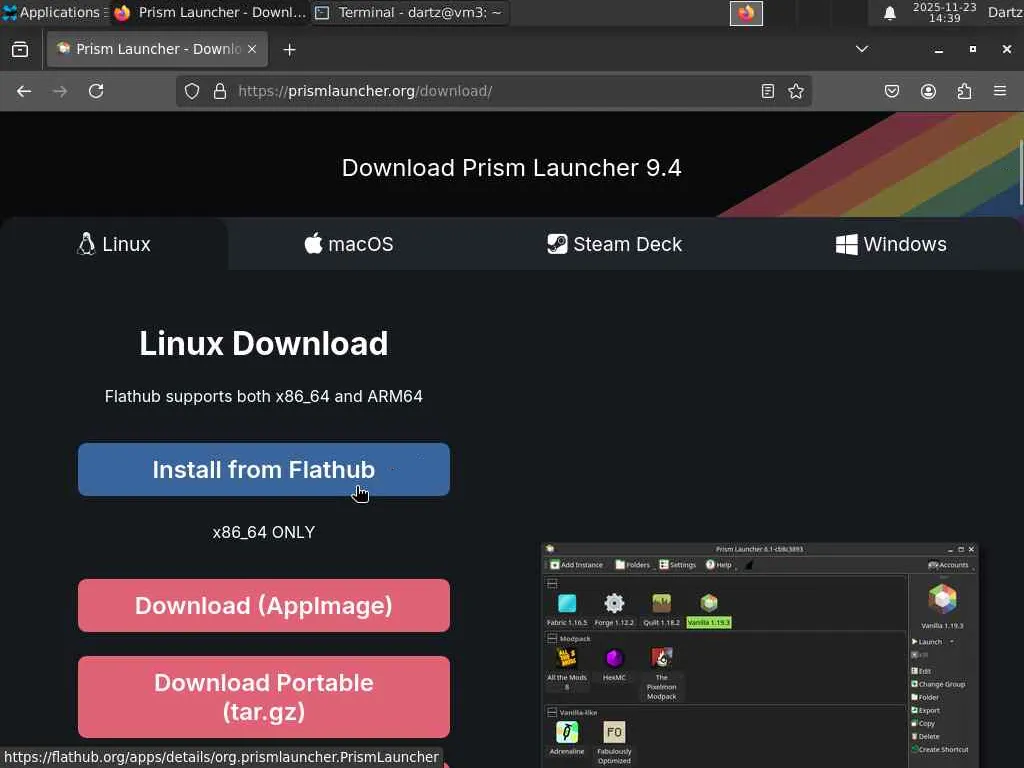The image size is (1024, 768).
Task: Click the Download Prism Launcher 9.4 heading
Action: pyautogui.click(x=511, y=168)
